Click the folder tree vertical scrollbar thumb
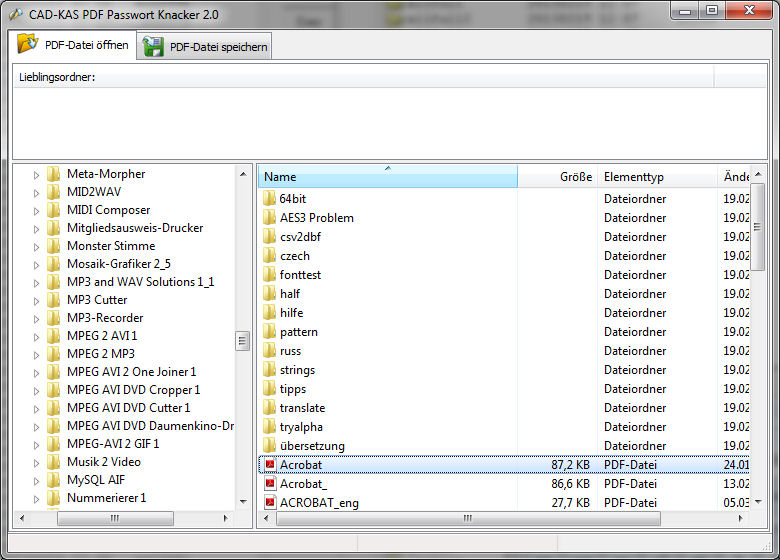This screenshot has width=780, height=560. (x=243, y=341)
